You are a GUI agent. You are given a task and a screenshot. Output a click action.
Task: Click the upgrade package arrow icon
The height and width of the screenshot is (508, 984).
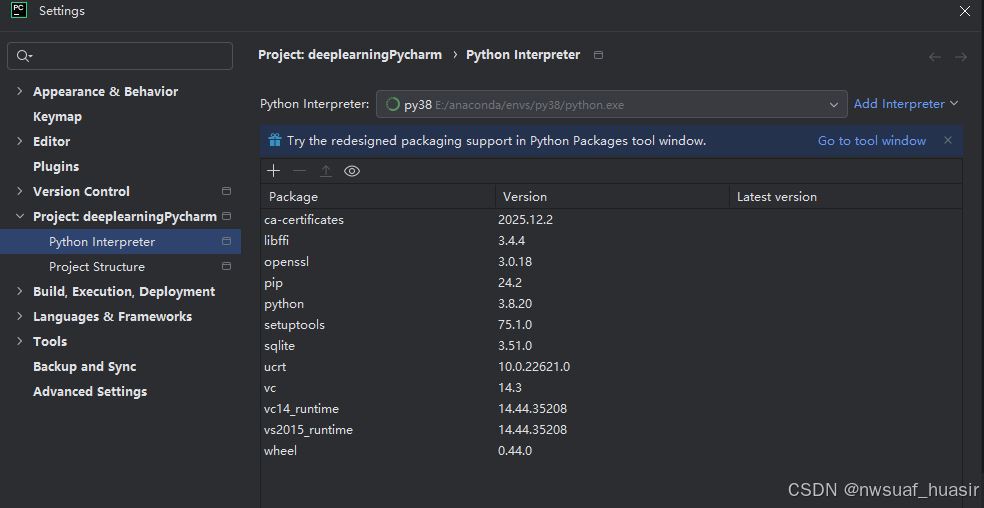325,171
